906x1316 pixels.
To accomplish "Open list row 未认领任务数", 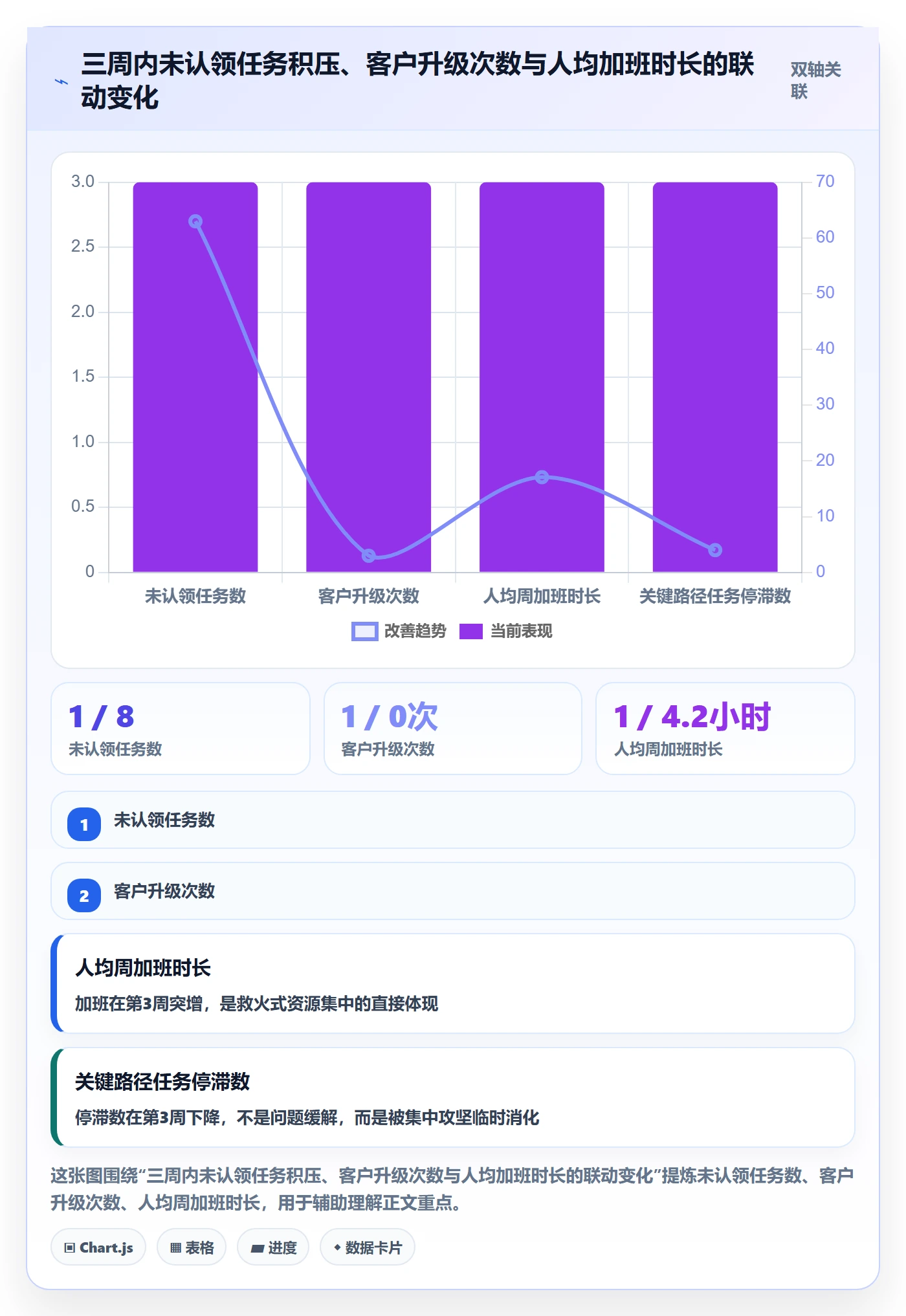I will tap(453, 820).
